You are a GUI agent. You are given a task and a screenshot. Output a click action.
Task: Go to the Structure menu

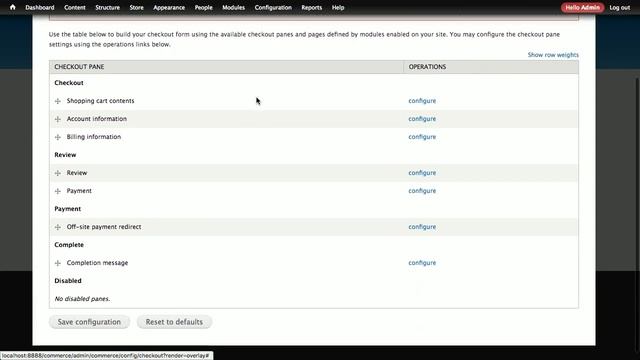[x=107, y=7]
